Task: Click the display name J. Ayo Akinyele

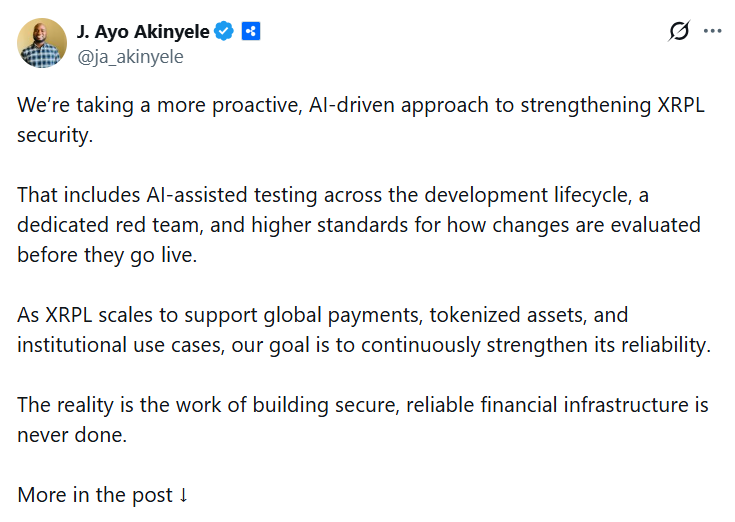Action: coord(143,31)
